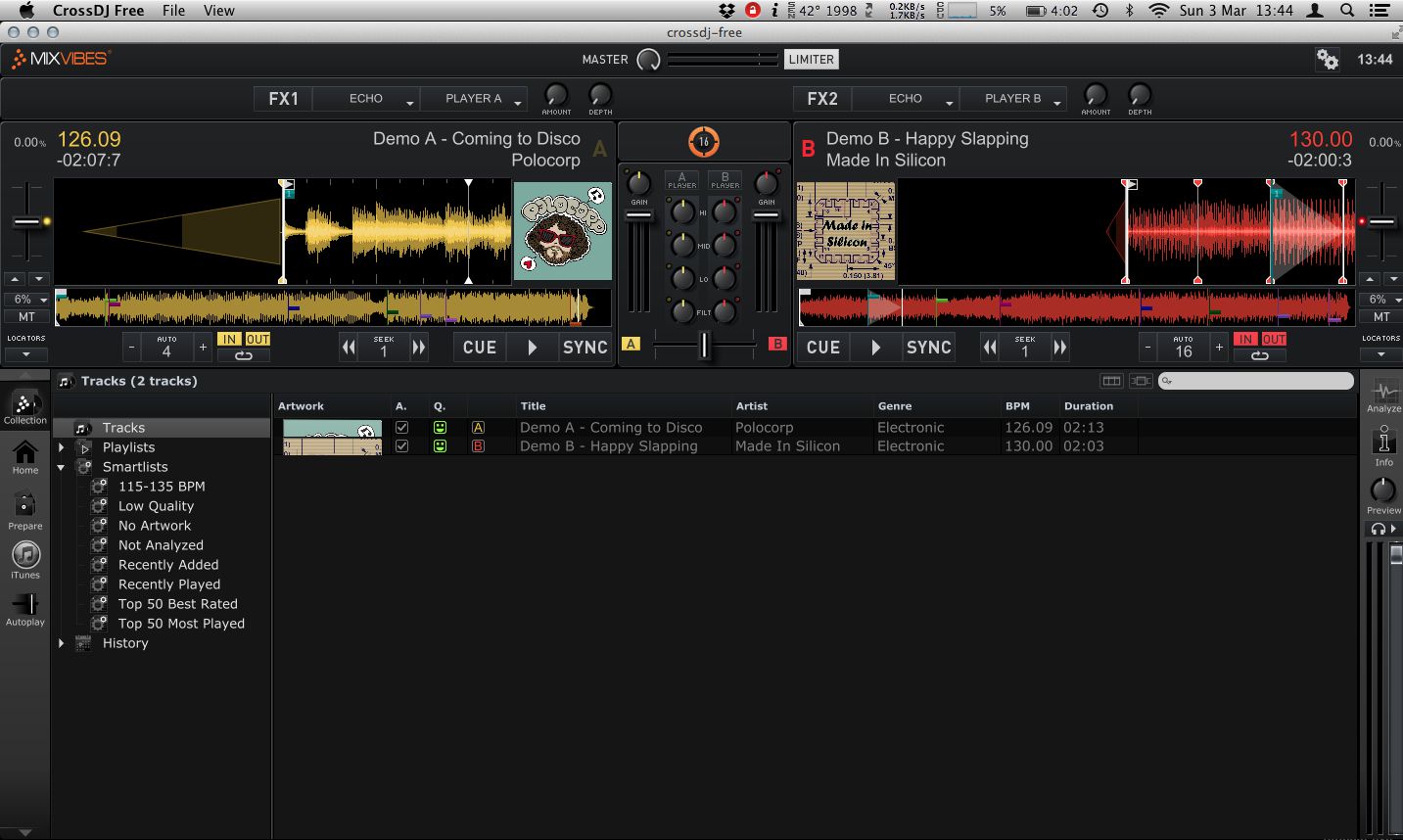The height and width of the screenshot is (840, 1403).
Task: Expand the Playlists tree node
Action: point(62,447)
